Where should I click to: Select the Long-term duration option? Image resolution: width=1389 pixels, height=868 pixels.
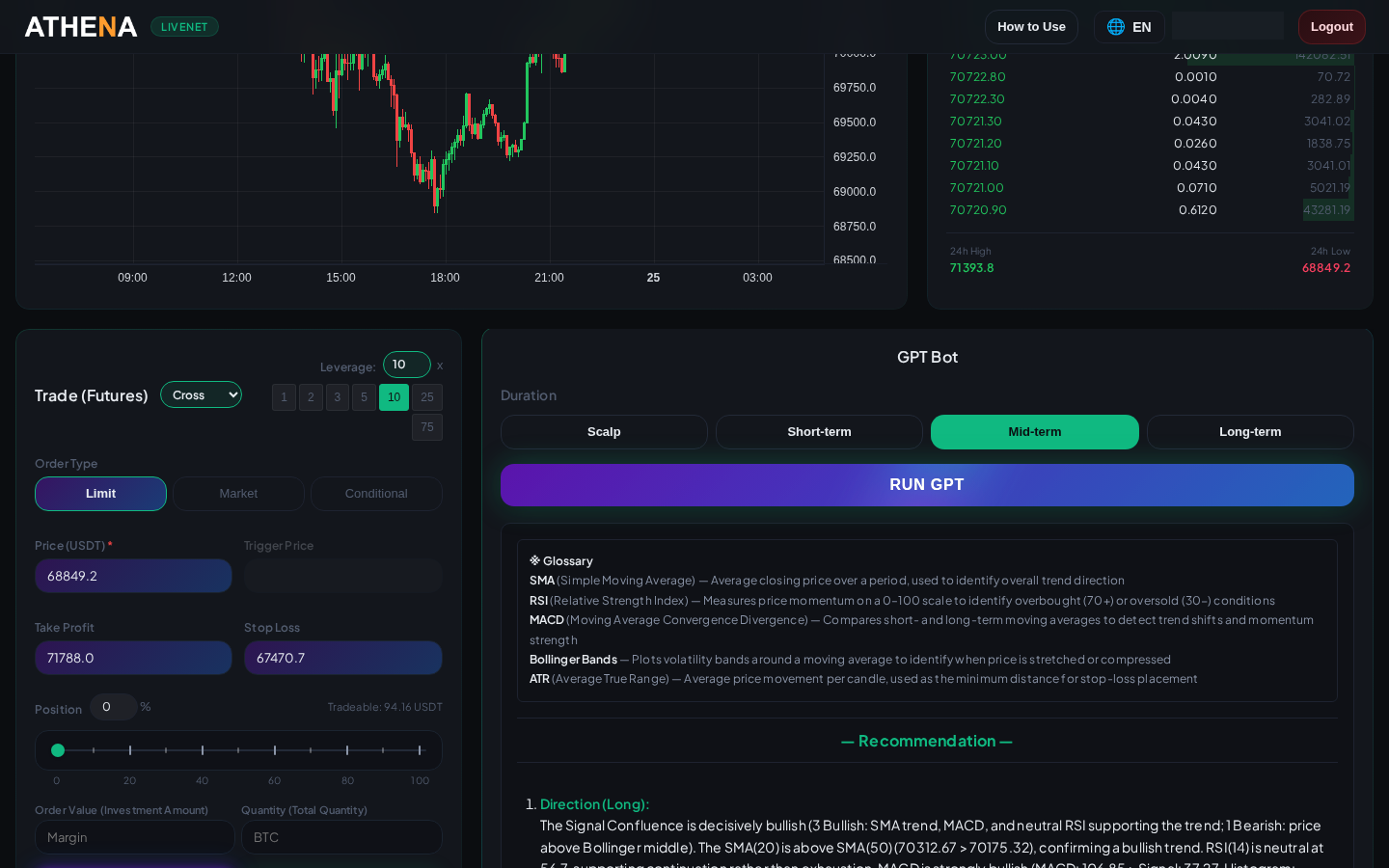click(x=1250, y=432)
